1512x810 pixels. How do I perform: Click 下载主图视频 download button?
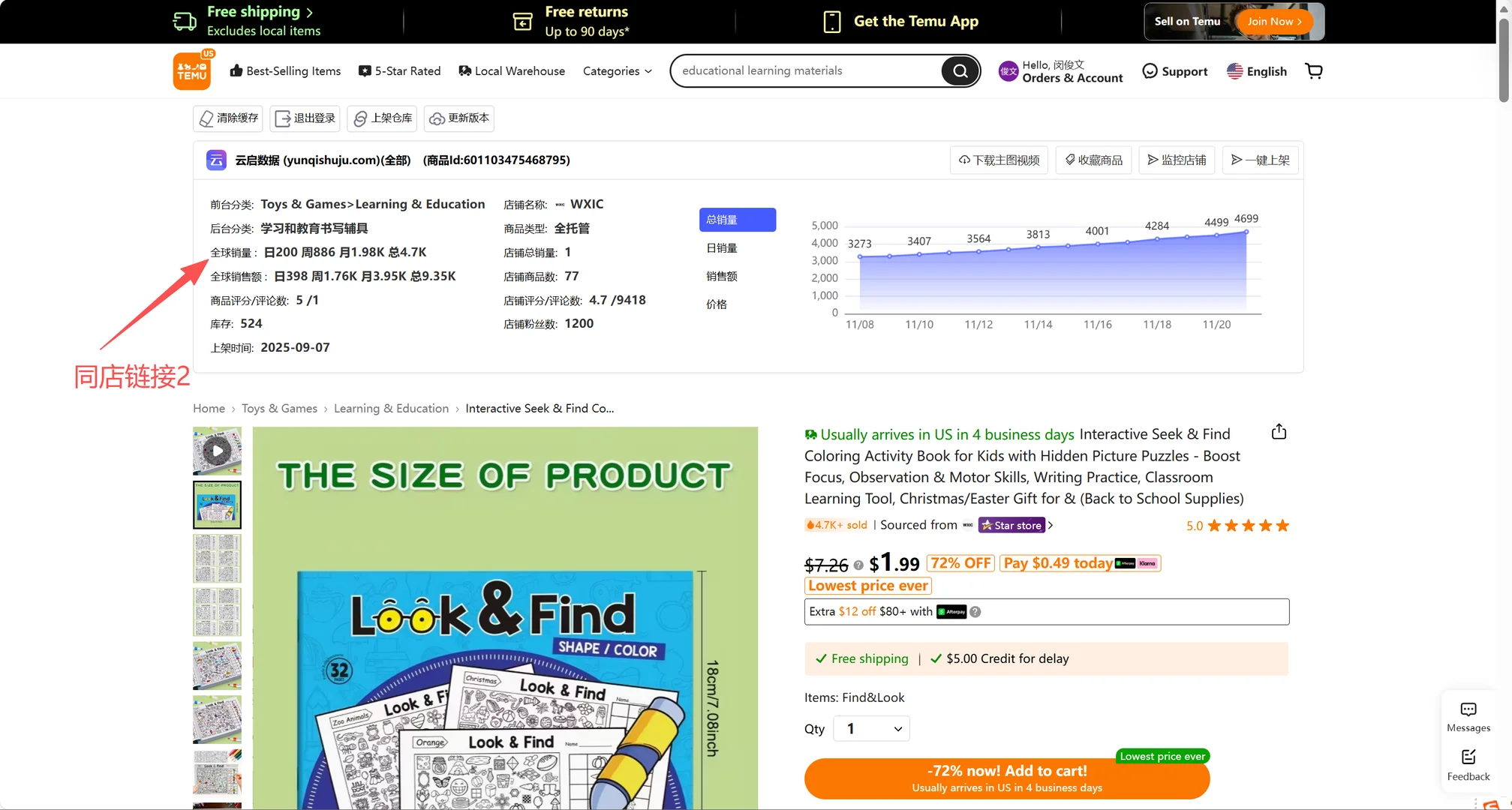click(x=999, y=160)
